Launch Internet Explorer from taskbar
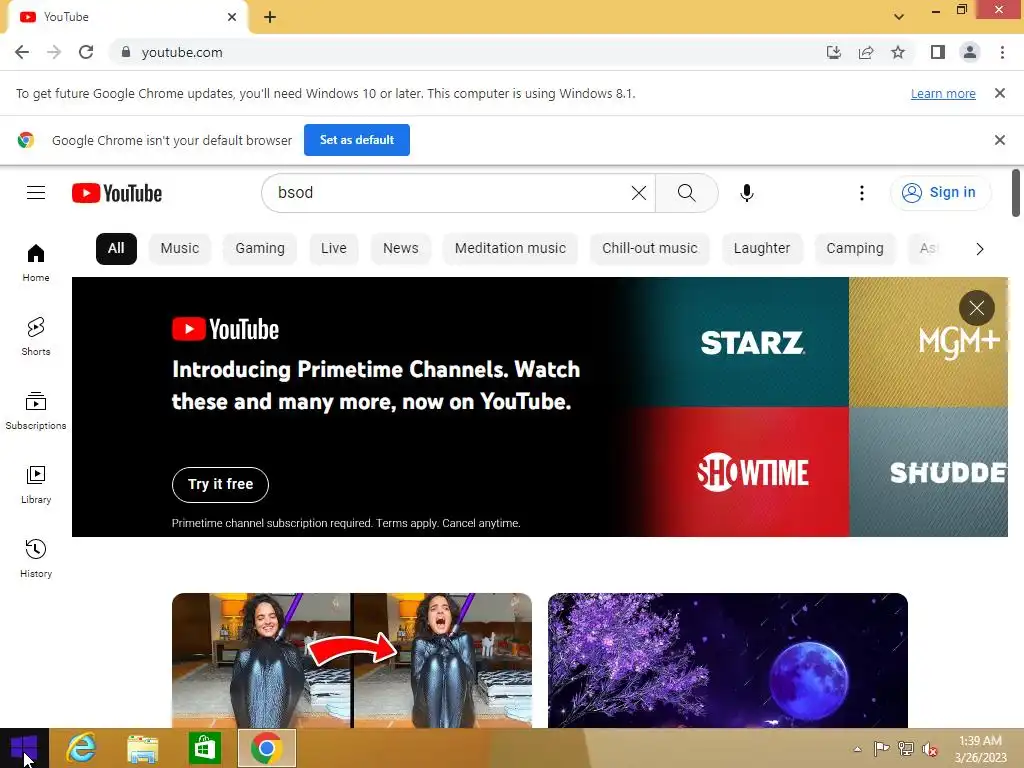Viewport: 1024px width, 768px height. tap(82, 748)
